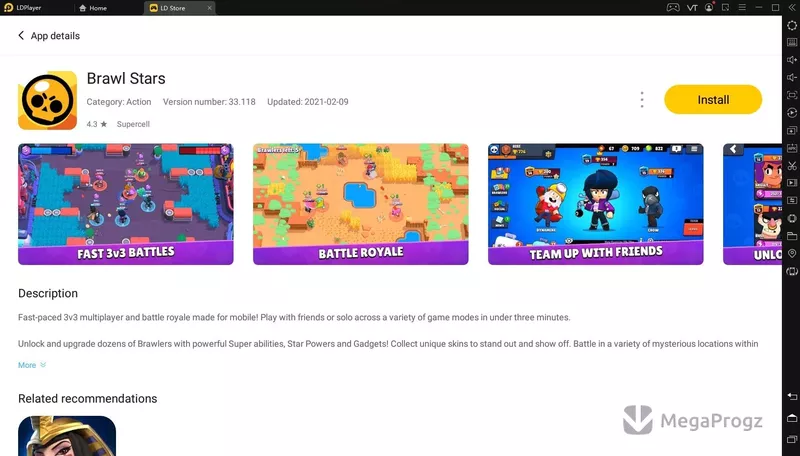Start video recorder from the sidebar
Screen dimensions: 800x456
pos(792,183)
